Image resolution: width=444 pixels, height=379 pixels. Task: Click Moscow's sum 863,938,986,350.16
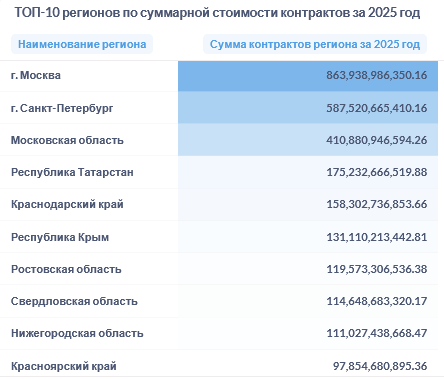(377, 75)
